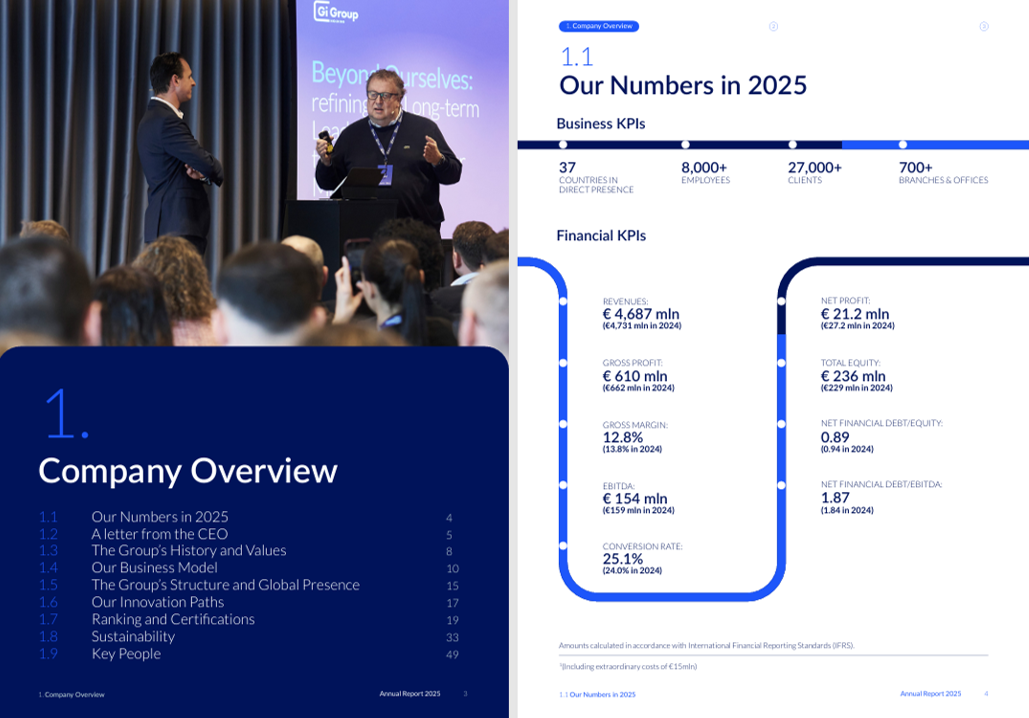Click the Gi Group logo on presentation screen

tap(336, 12)
